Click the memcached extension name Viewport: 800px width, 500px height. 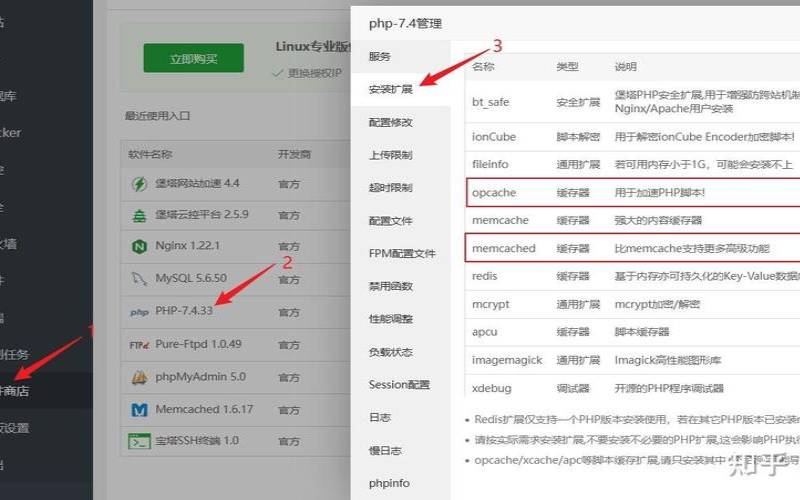click(504, 248)
